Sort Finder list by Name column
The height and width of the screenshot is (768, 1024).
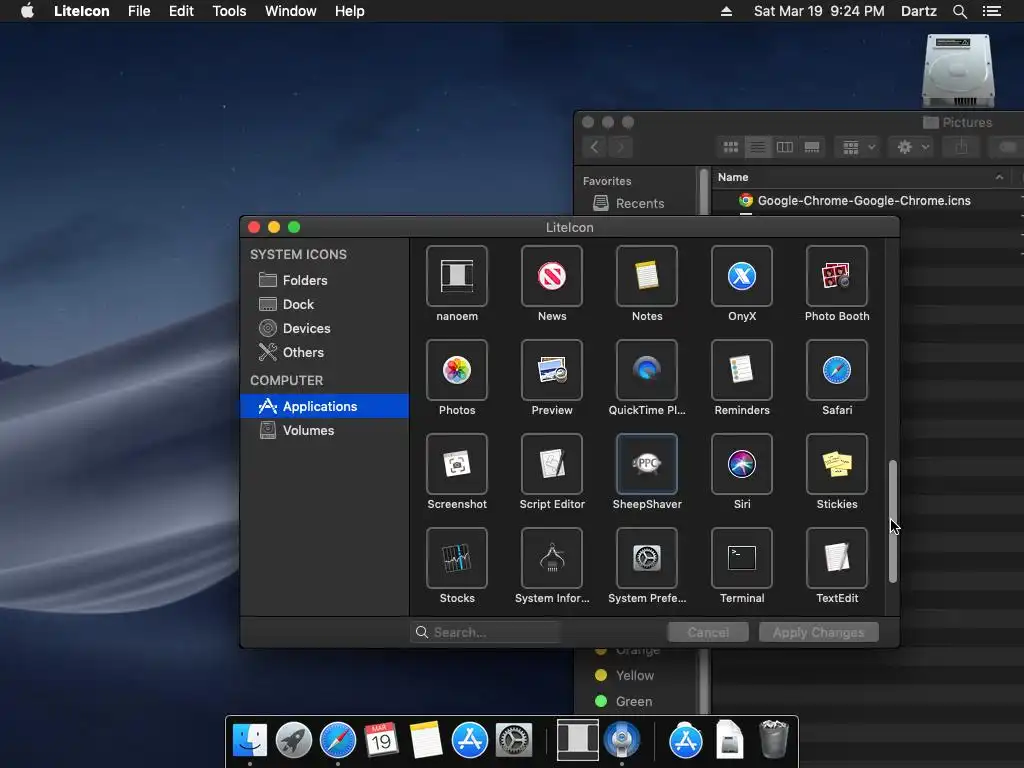click(859, 177)
